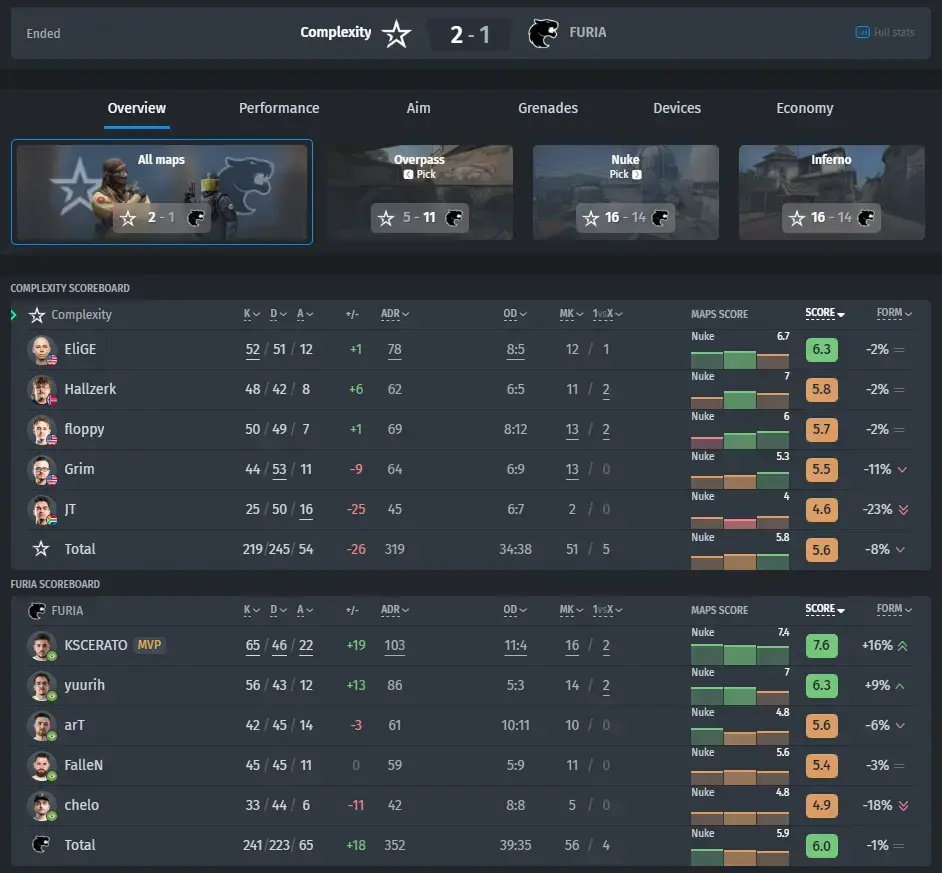Click EliGE's 6.3 score badge
The width and height of the screenshot is (942, 873).
click(821, 350)
